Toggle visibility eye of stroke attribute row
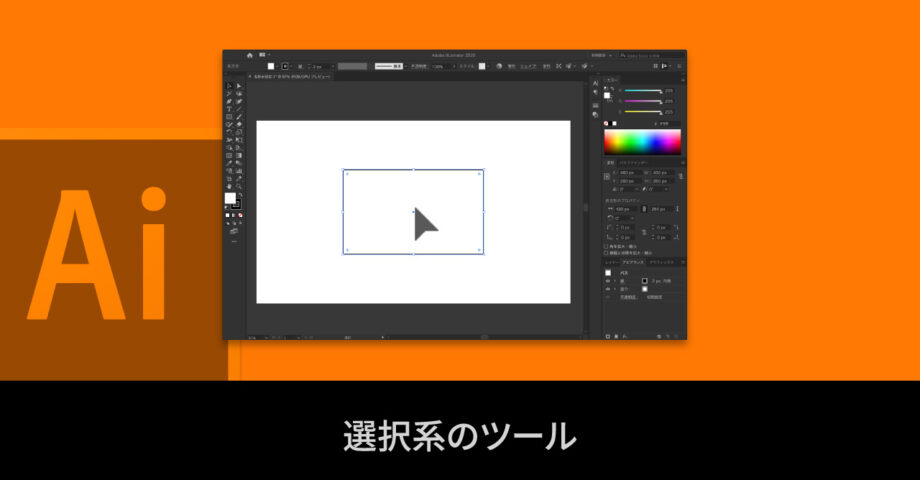The width and height of the screenshot is (920, 480). pos(607,281)
